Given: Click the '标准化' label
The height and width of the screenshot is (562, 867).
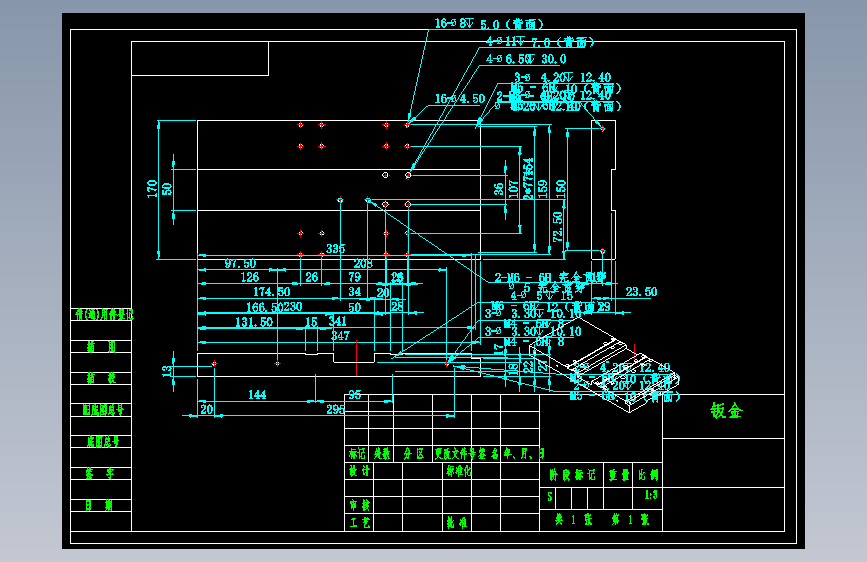Looking at the screenshot, I should (x=458, y=471).
